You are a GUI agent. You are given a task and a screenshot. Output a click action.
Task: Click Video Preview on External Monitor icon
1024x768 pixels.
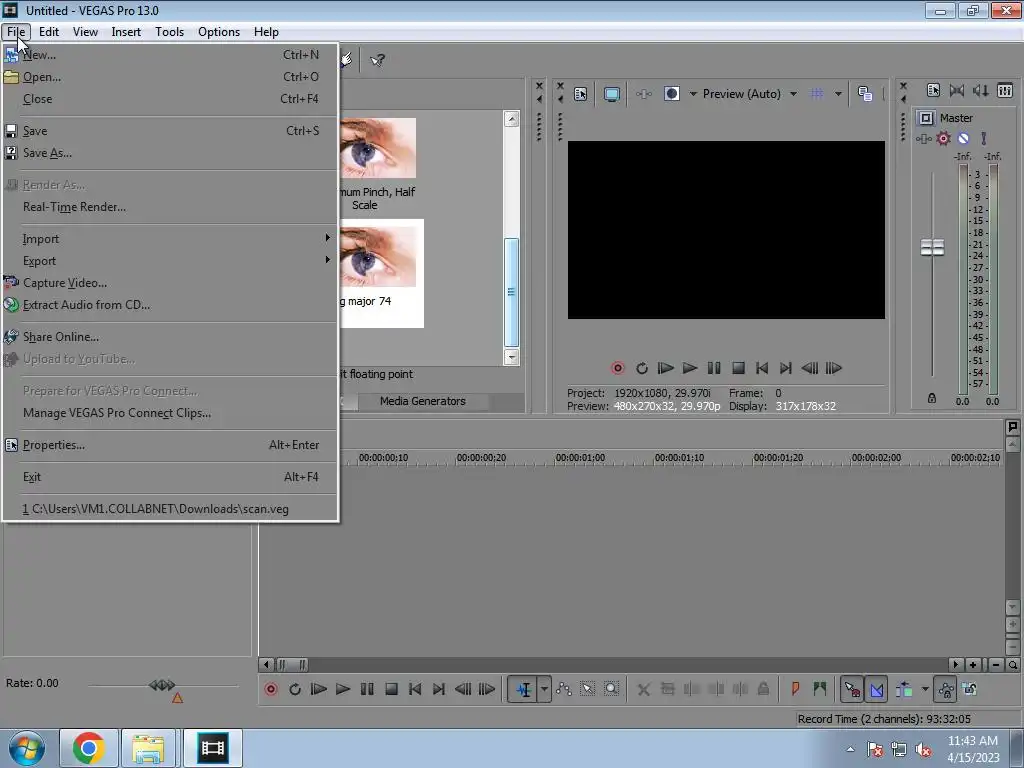611,94
